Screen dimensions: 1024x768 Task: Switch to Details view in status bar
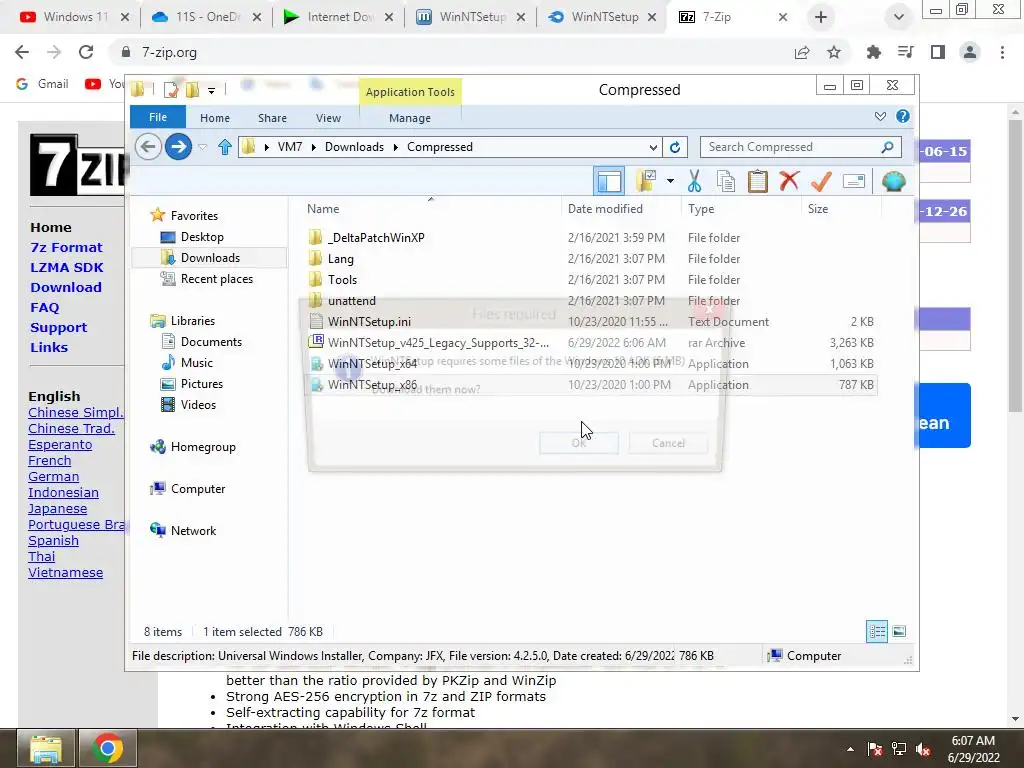(x=877, y=632)
